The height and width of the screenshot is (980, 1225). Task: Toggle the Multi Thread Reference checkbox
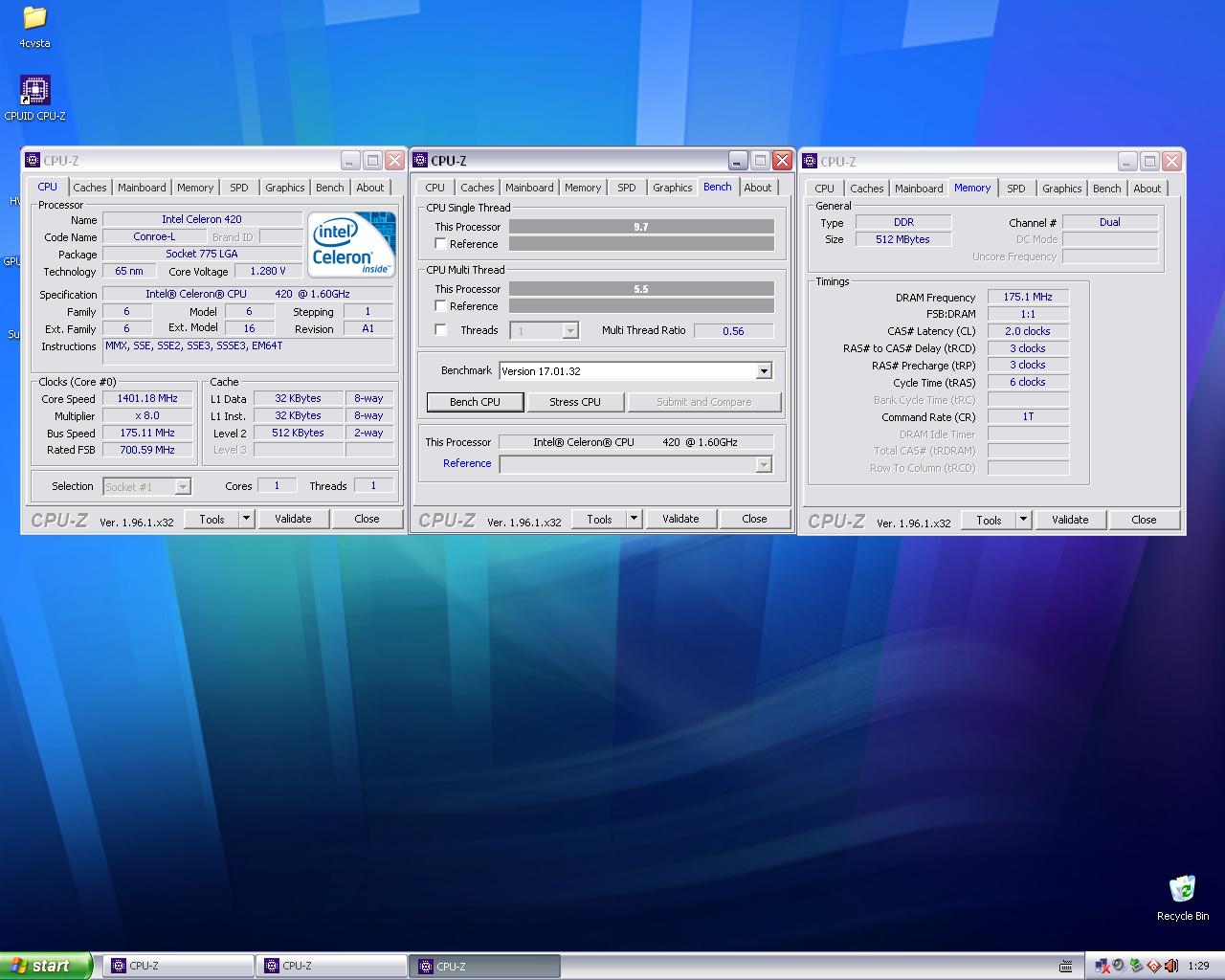point(441,306)
